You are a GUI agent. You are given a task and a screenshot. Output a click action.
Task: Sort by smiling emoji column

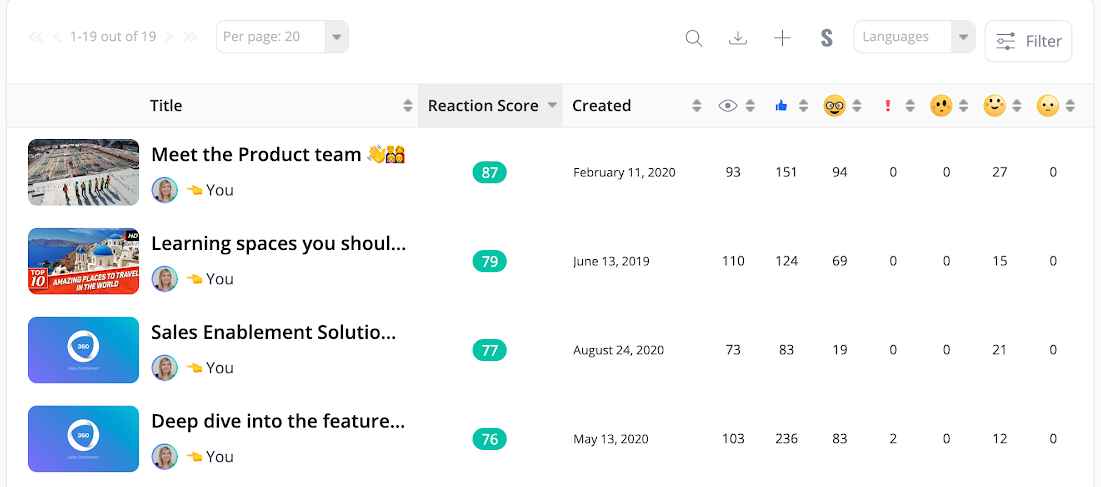[x=1017, y=106]
